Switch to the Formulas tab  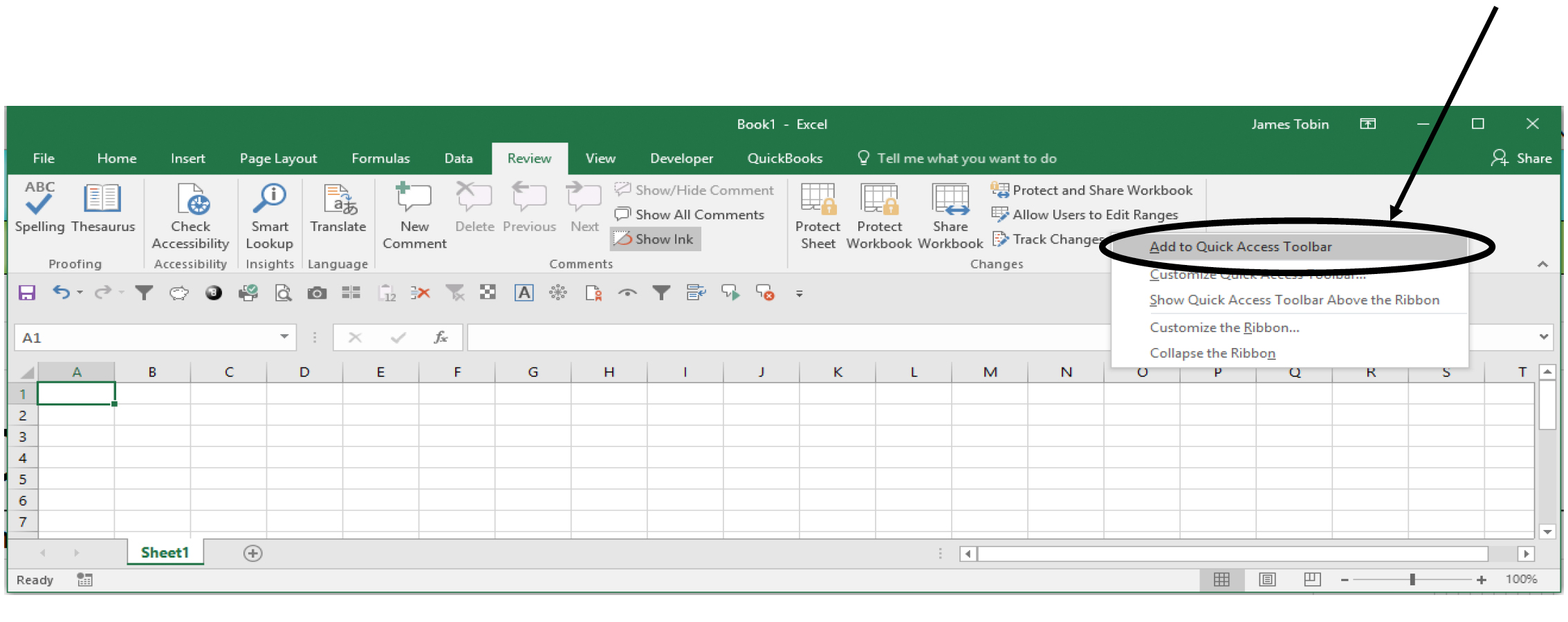[x=380, y=158]
